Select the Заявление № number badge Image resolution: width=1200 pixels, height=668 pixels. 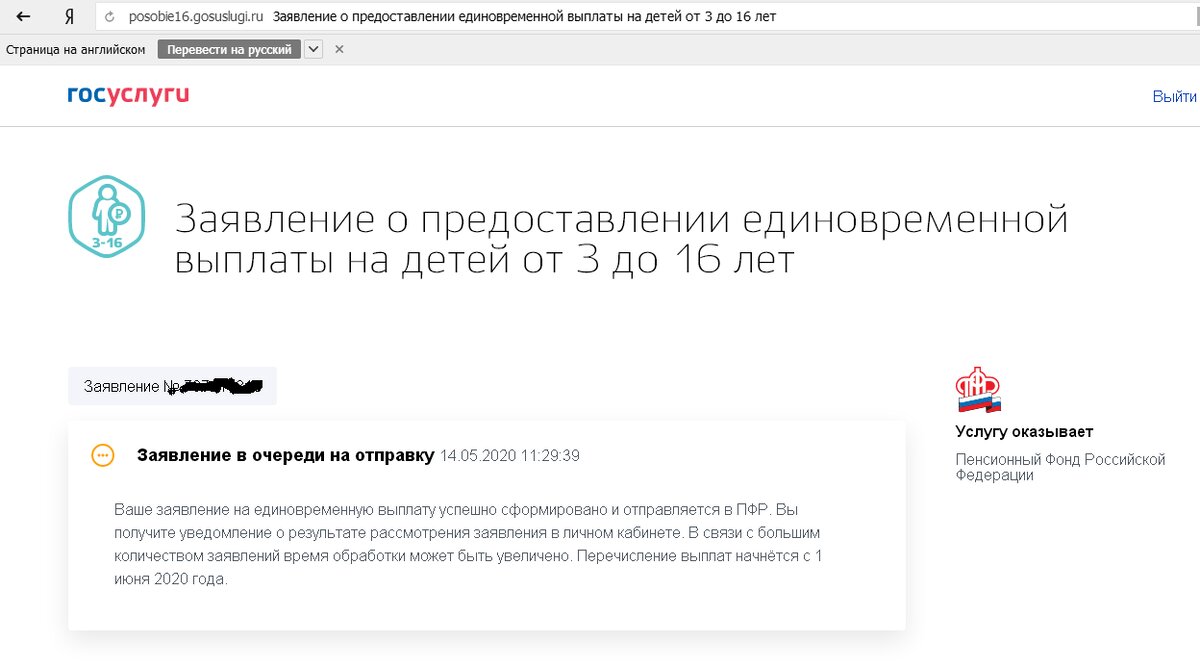point(170,386)
